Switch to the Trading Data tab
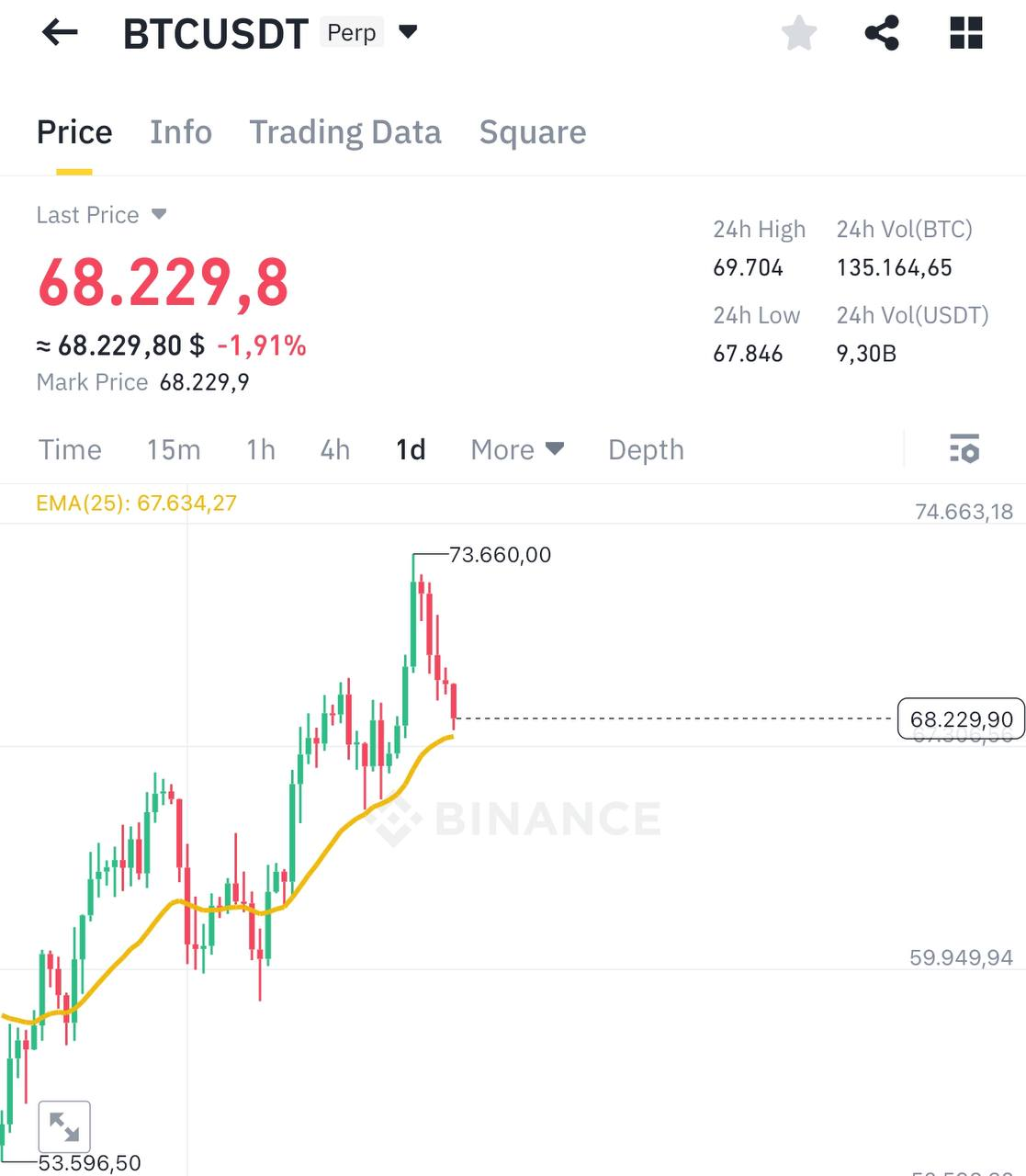The height and width of the screenshot is (1176, 1026). (345, 132)
